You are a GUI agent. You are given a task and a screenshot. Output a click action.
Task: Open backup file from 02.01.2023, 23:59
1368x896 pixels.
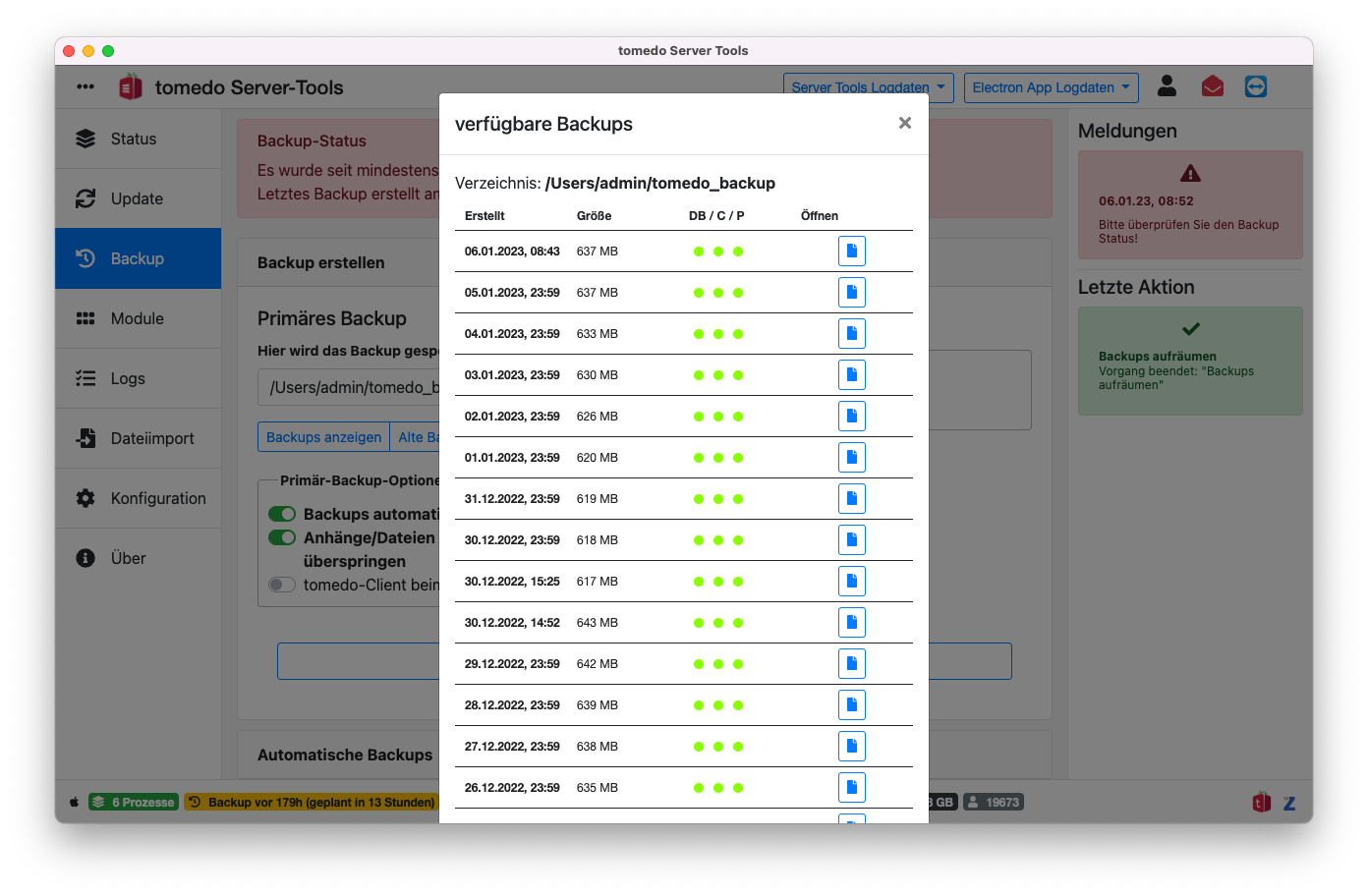pos(851,417)
